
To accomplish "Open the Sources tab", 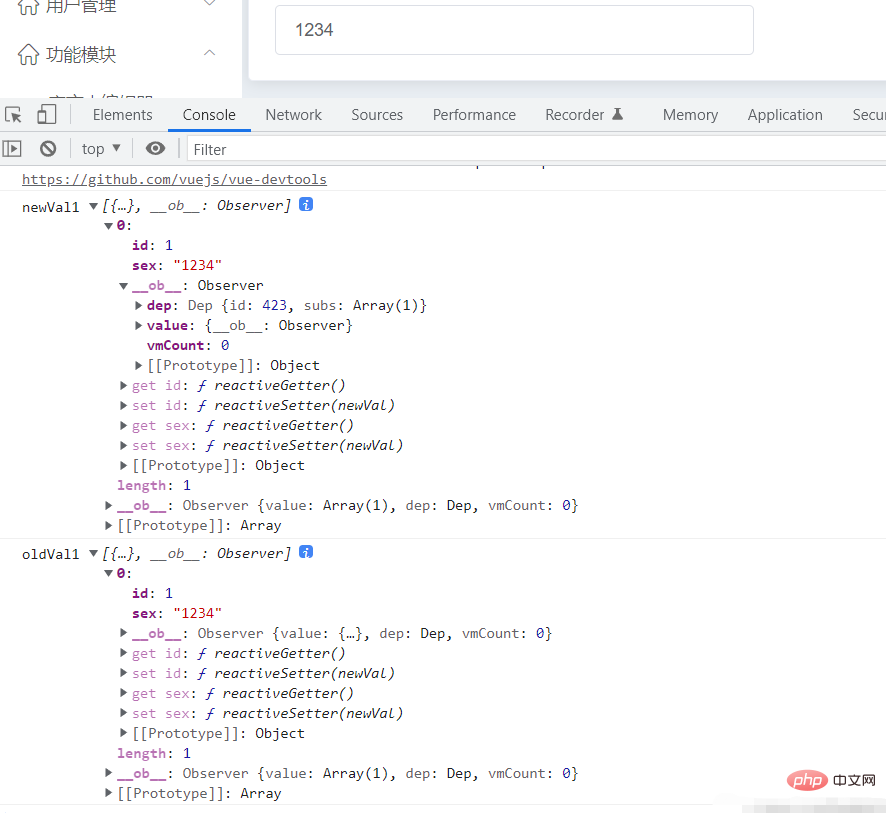I will (377, 115).
